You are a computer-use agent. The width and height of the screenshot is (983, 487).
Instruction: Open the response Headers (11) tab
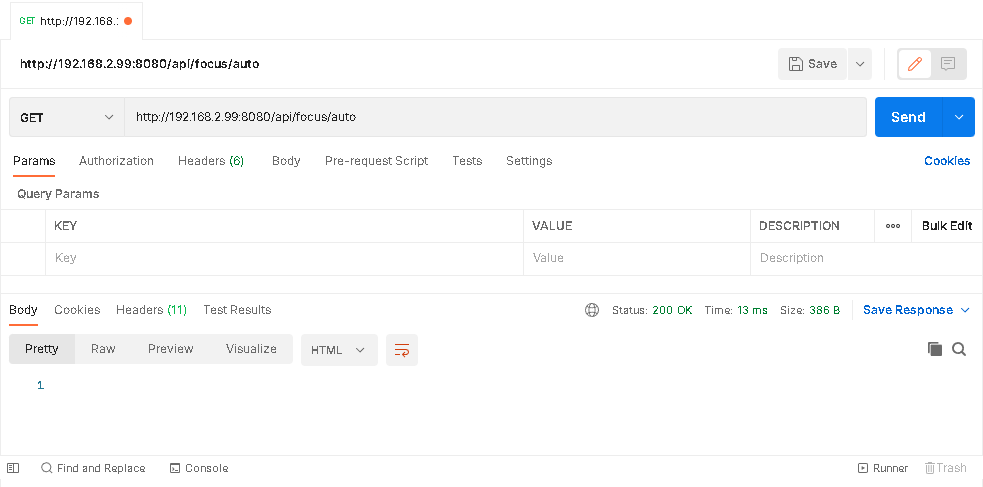[x=151, y=310]
